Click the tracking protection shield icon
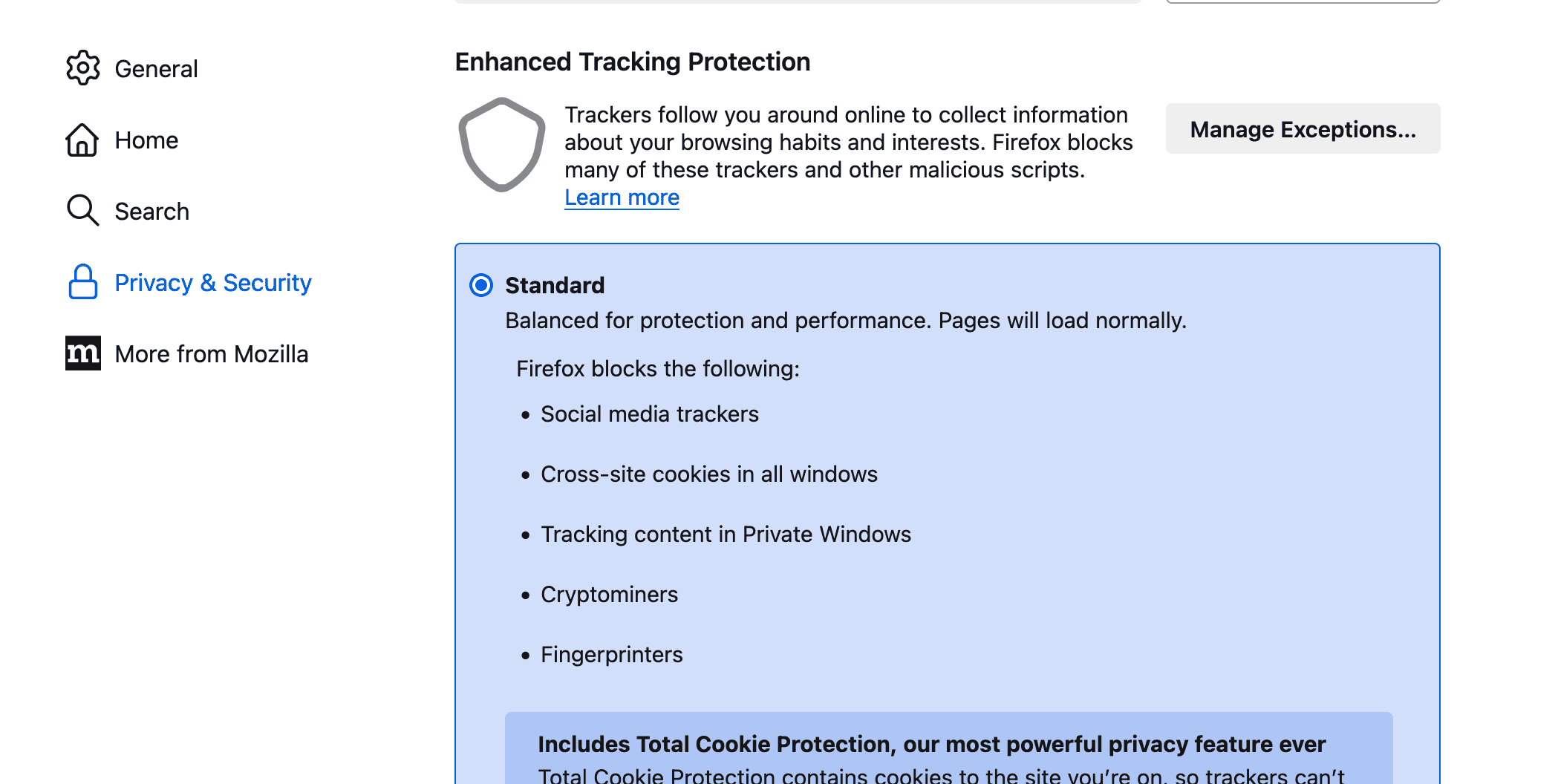Screen dimensions: 1558x784 point(502,144)
